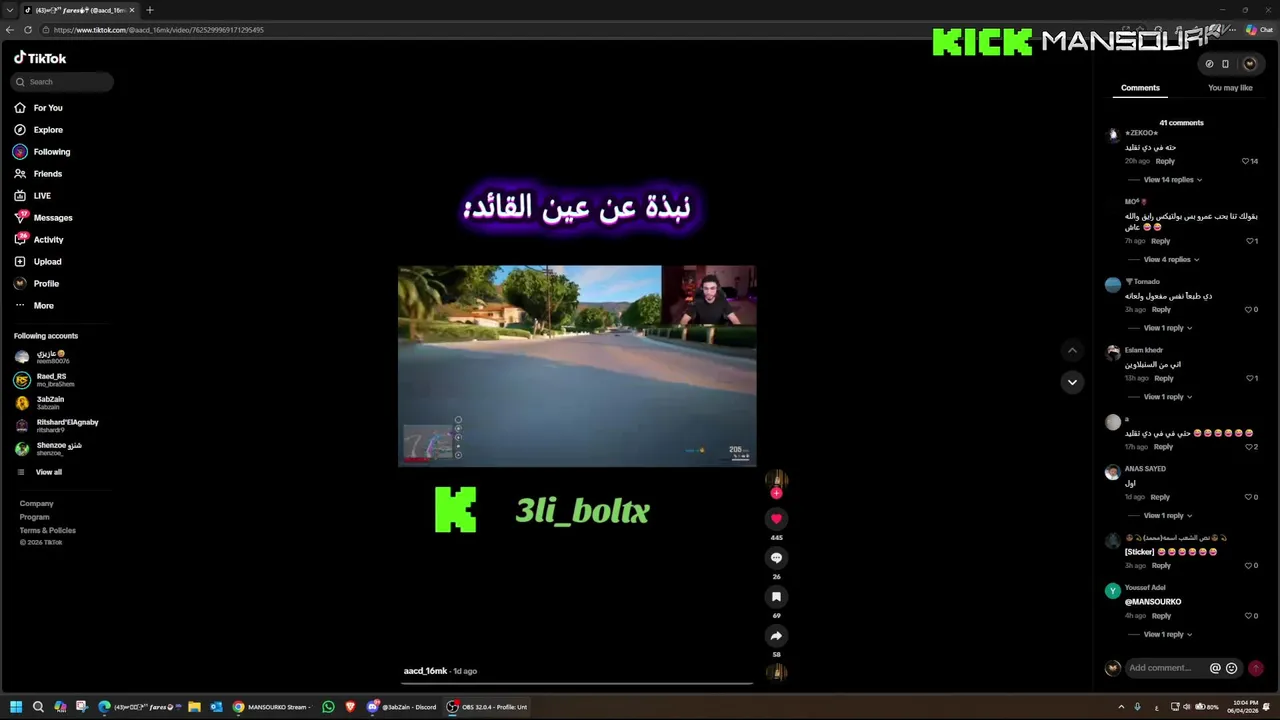
Task: Bookmark the video to favorites
Action: (776, 597)
